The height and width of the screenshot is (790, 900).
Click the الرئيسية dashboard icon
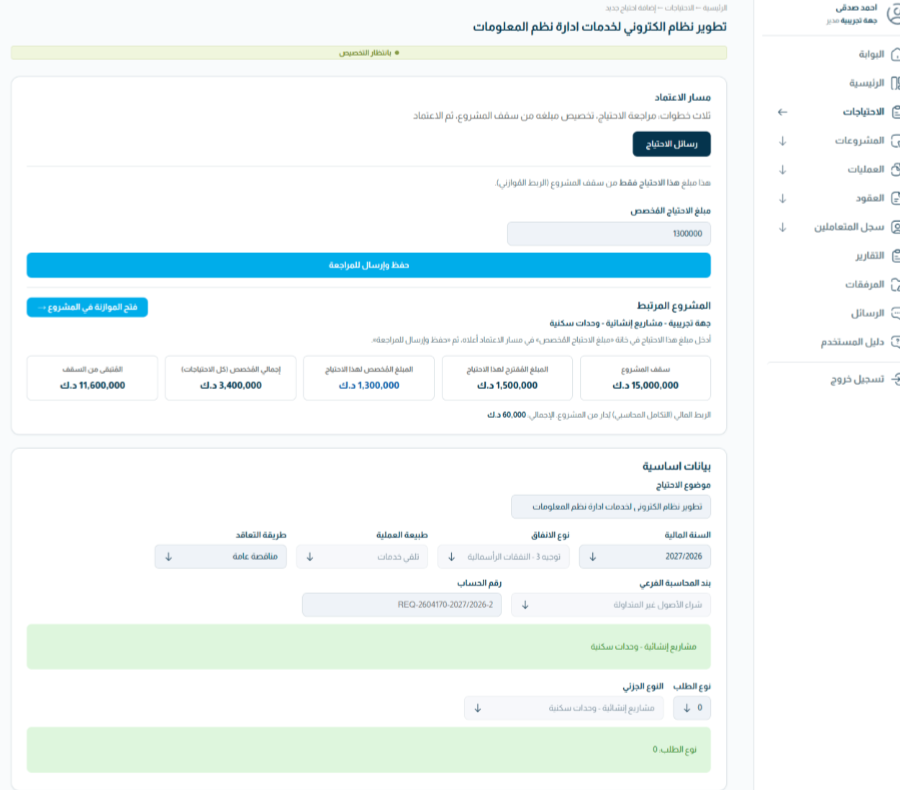tap(895, 83)
